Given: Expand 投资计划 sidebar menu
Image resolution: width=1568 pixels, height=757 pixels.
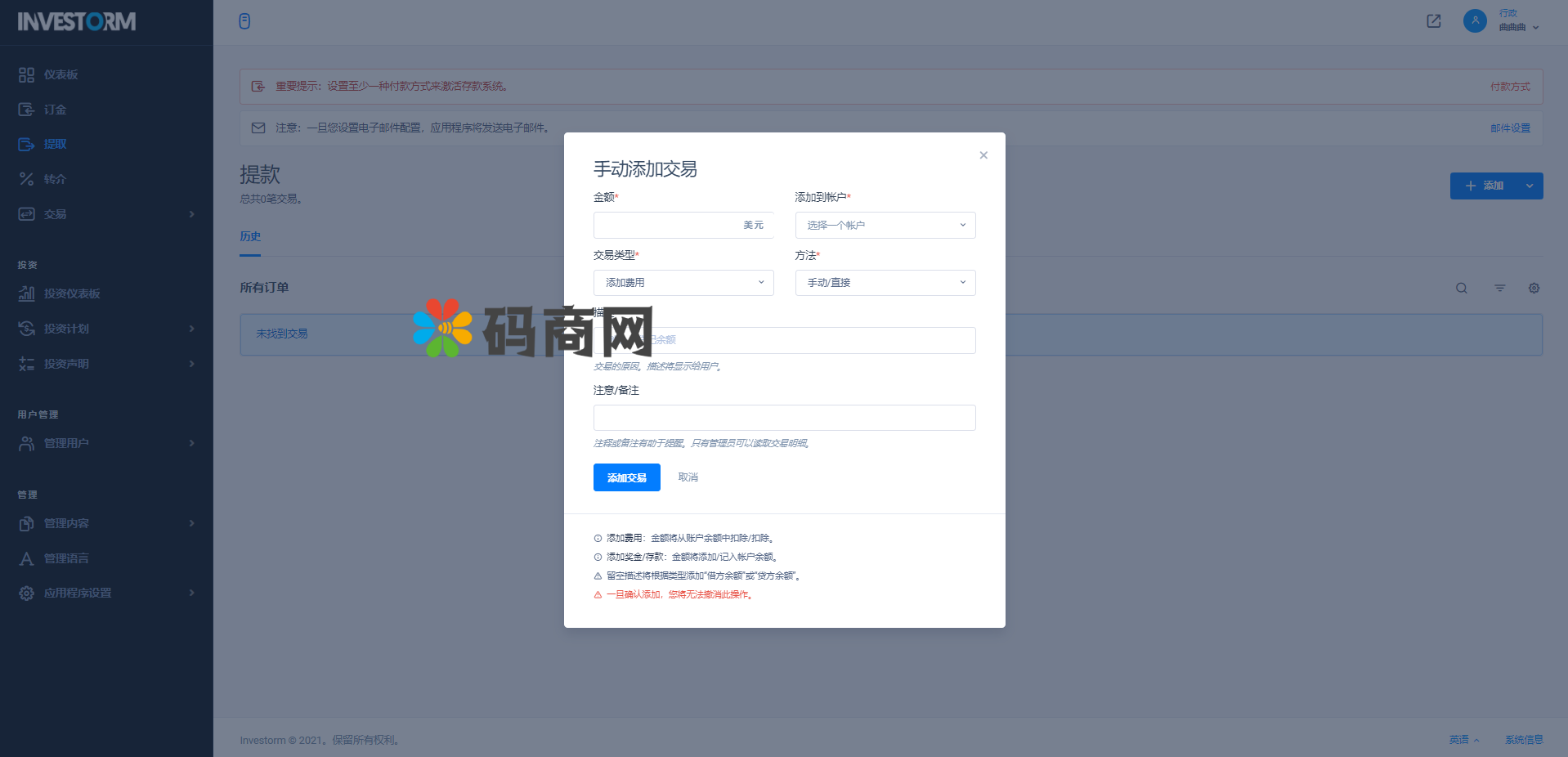Looking at the screenshot, I should pos(106,329).
